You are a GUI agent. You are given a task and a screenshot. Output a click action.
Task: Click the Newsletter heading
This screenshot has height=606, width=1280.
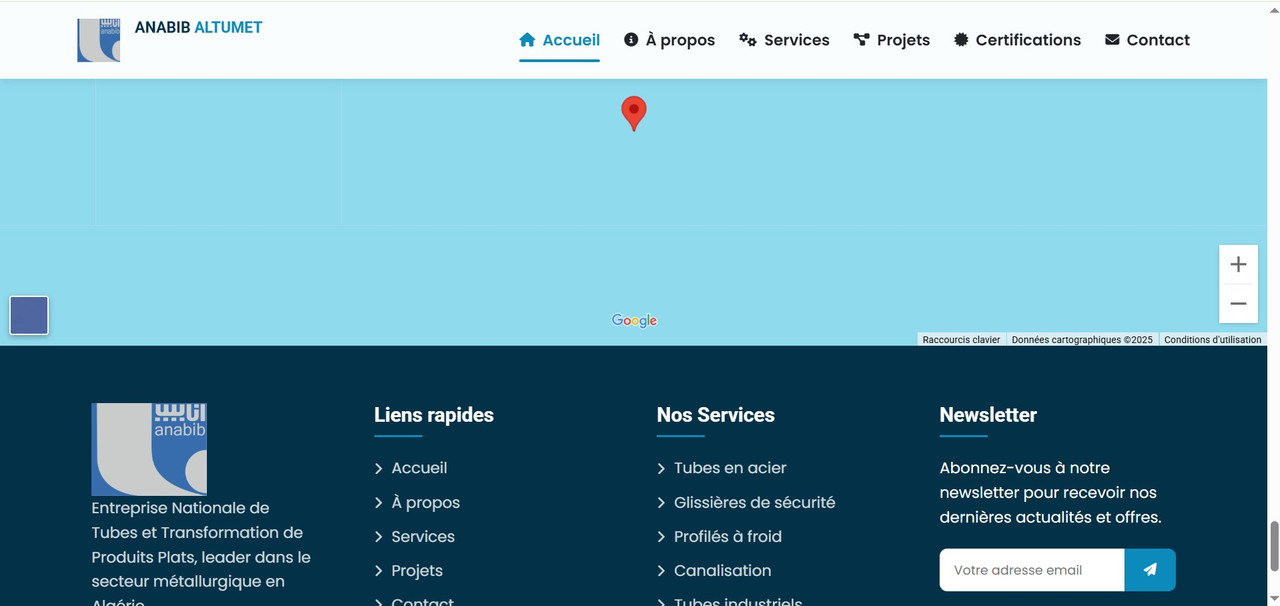(988, 415)
